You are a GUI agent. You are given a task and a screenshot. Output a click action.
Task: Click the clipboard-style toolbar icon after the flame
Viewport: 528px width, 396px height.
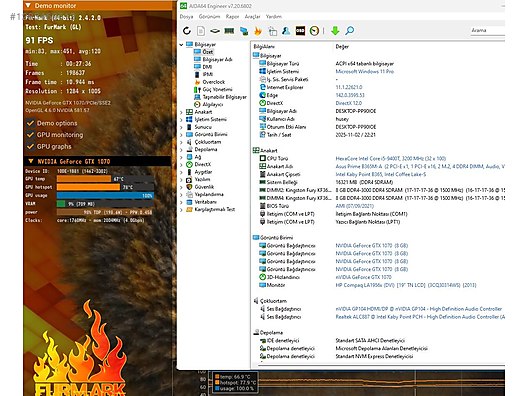click(272, 31)
